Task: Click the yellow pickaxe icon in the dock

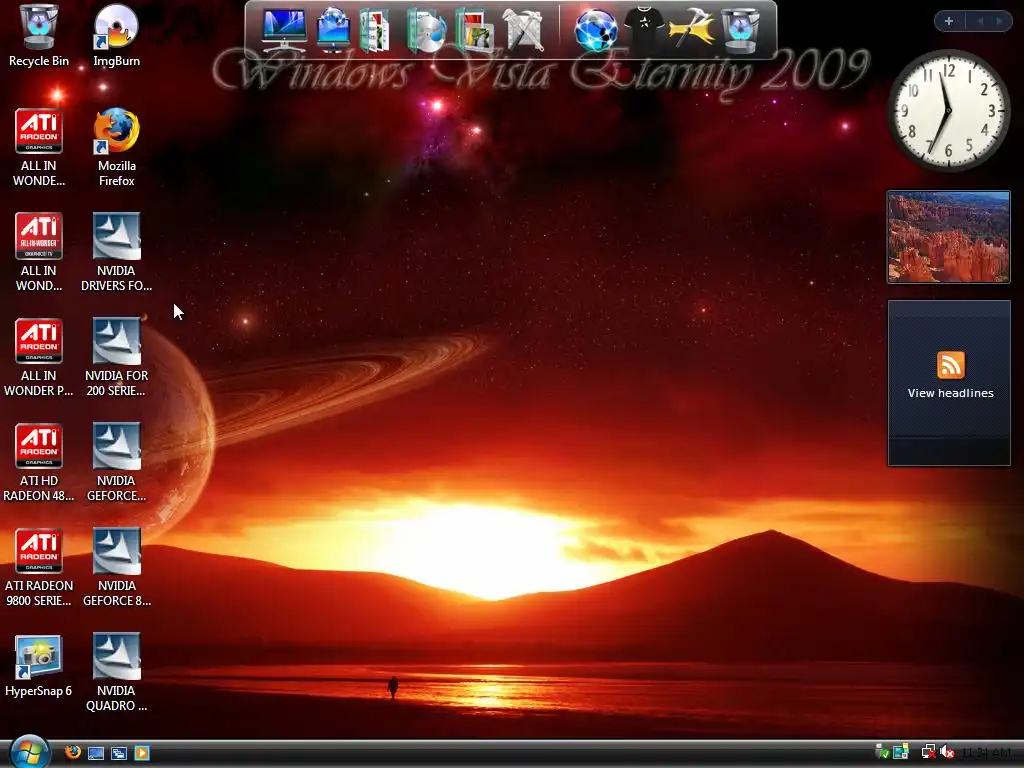Action: point(692,30)
